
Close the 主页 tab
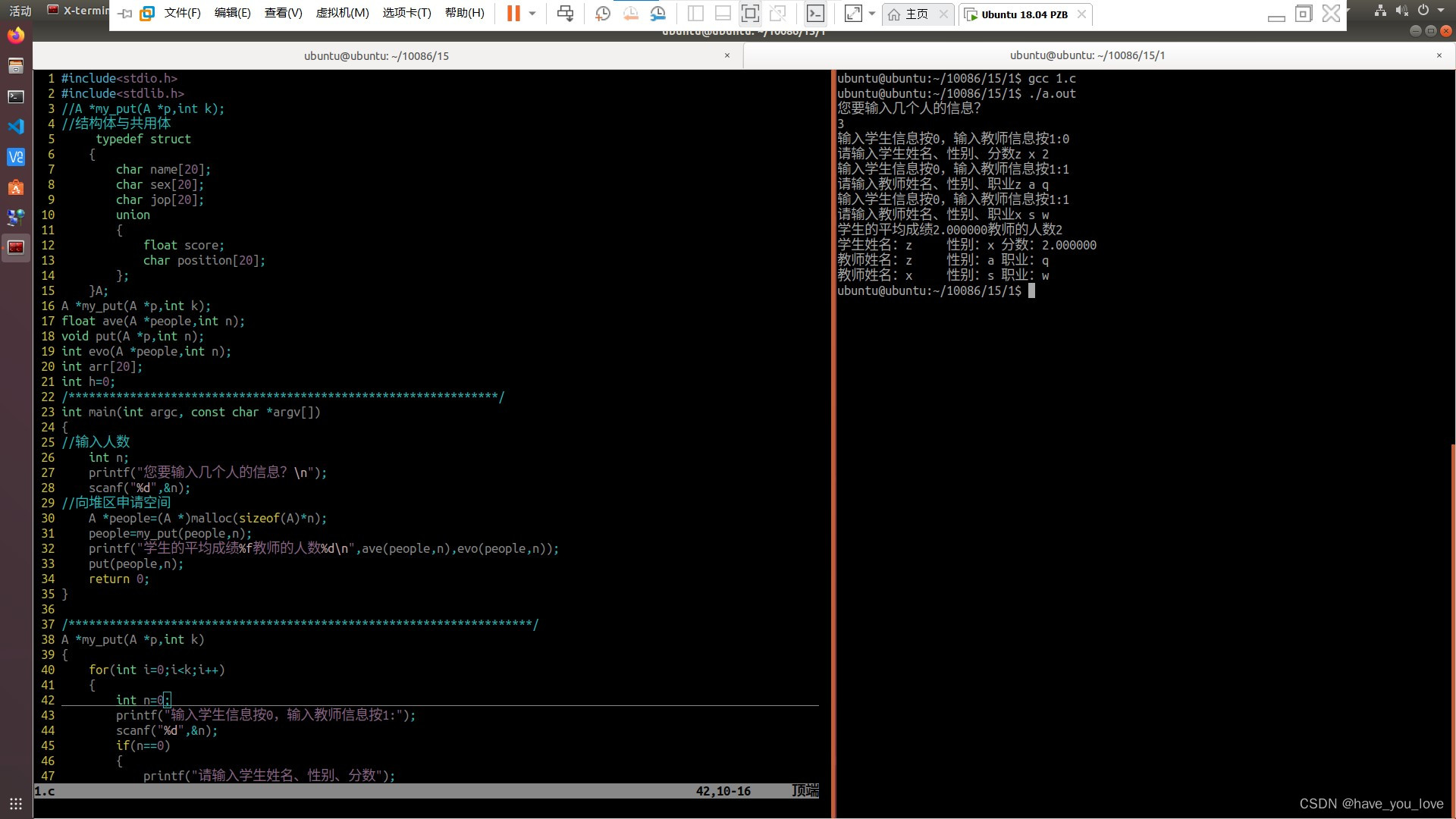[x=943, y=14]
